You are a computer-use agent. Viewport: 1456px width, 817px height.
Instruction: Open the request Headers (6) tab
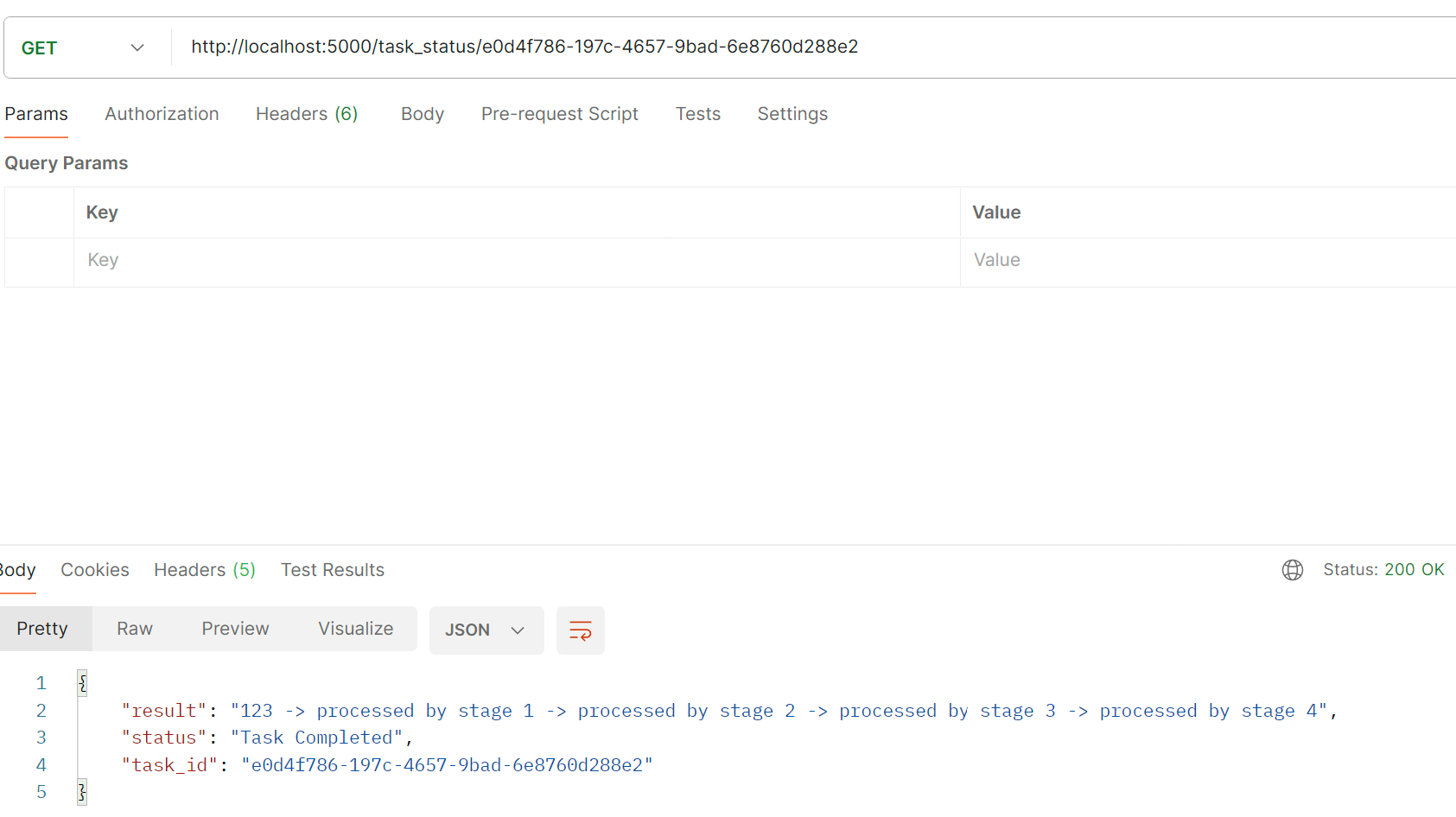click(x=307, y=114)
